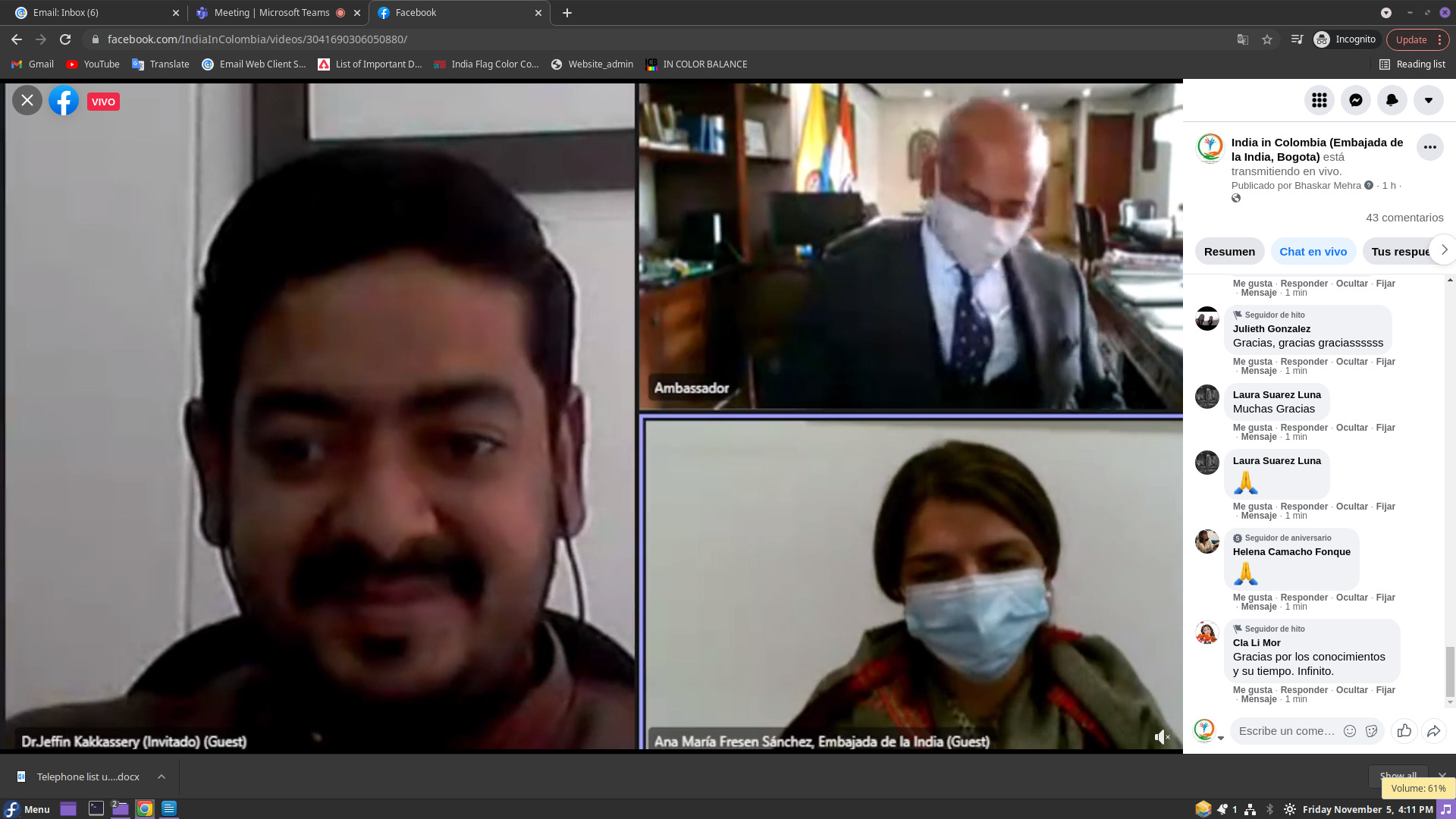The height and width of the screenshot is (819, 1456).
Task: Switch to Meeting Microsoft Teams tab
Action: [271, 13]
